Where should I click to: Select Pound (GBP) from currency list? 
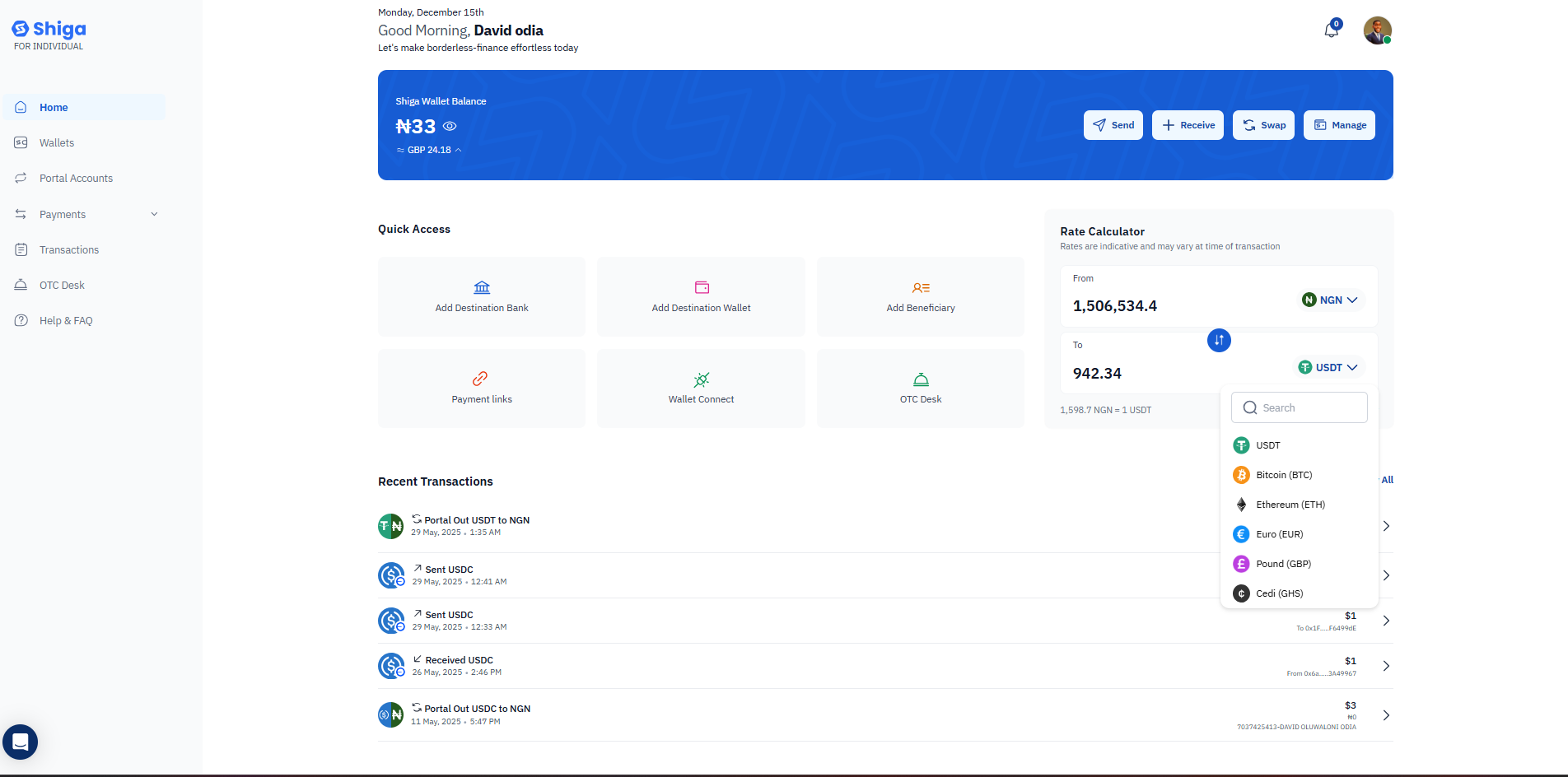[1300, 564]
